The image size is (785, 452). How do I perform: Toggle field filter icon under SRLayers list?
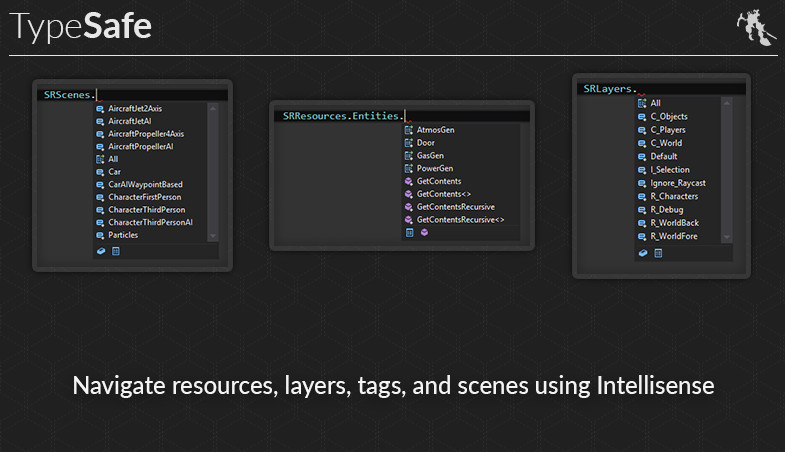[x=643, y=253]
